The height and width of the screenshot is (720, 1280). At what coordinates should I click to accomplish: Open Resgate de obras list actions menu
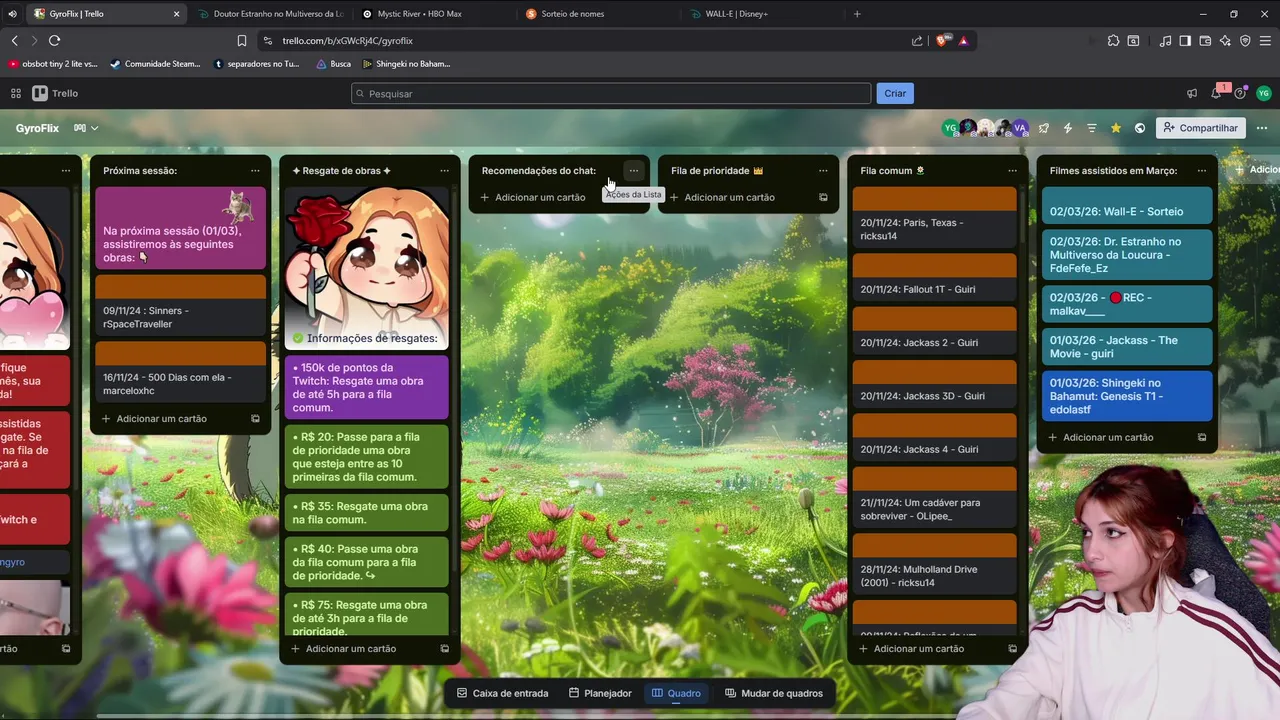pos(444,171)
